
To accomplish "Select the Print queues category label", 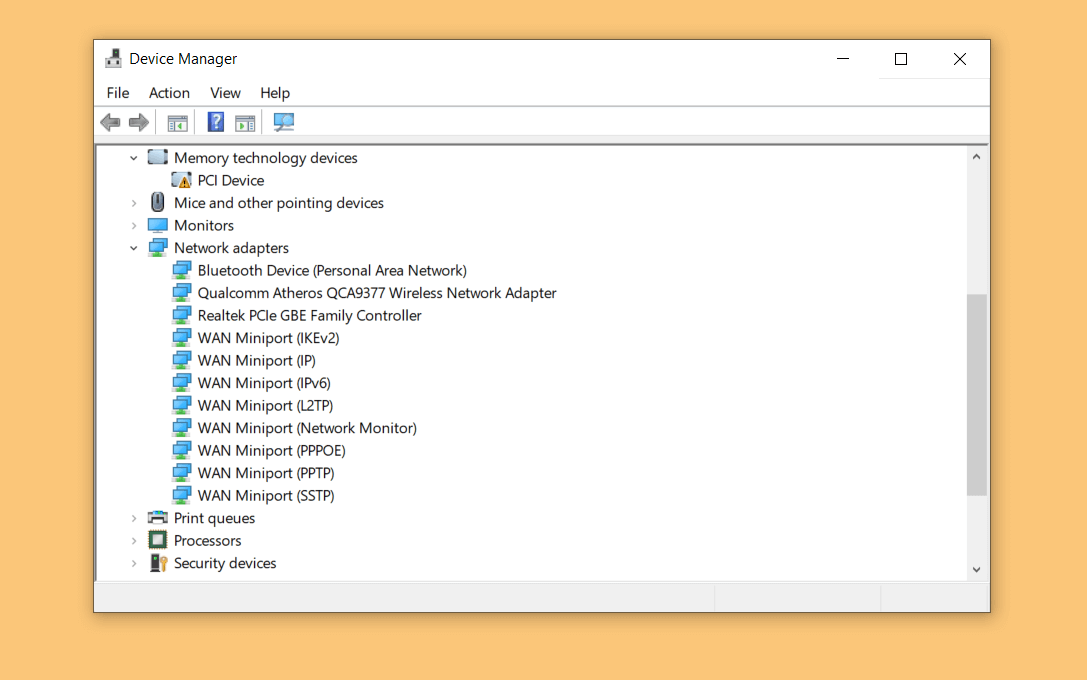I will (214, 518).
